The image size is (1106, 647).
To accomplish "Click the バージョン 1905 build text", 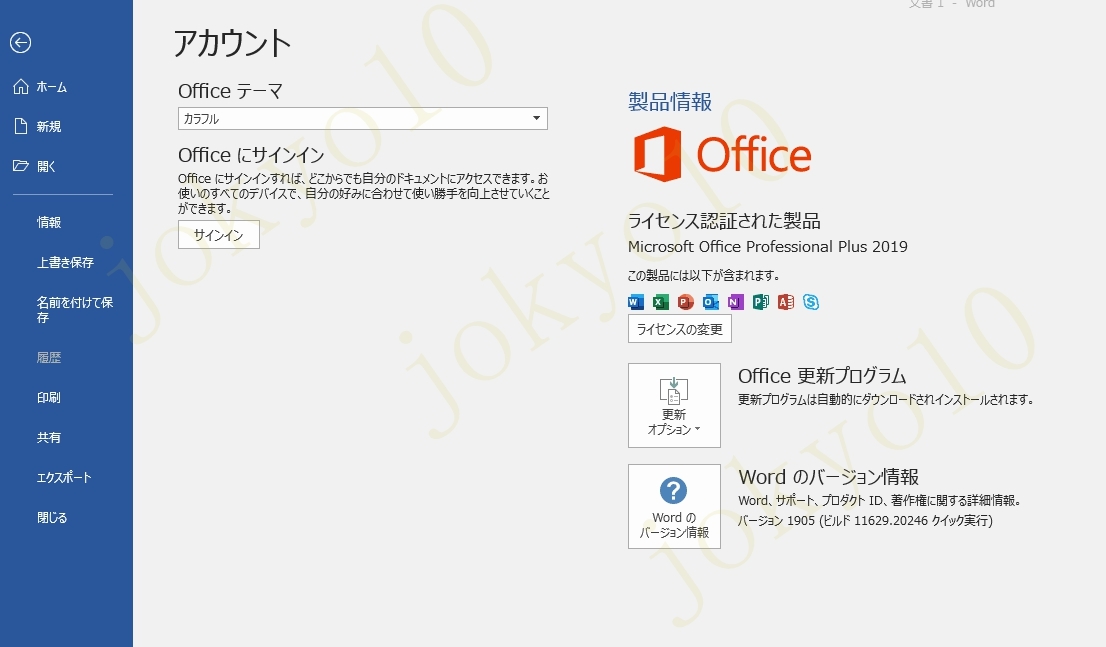I will [865, 521].
